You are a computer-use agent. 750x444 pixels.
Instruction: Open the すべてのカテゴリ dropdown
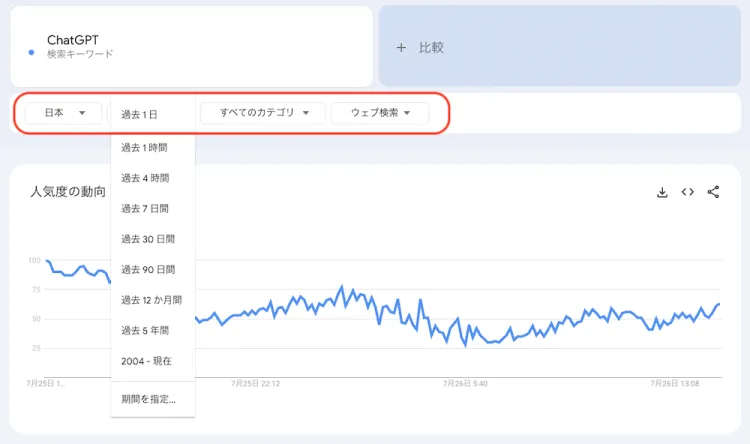263,113
